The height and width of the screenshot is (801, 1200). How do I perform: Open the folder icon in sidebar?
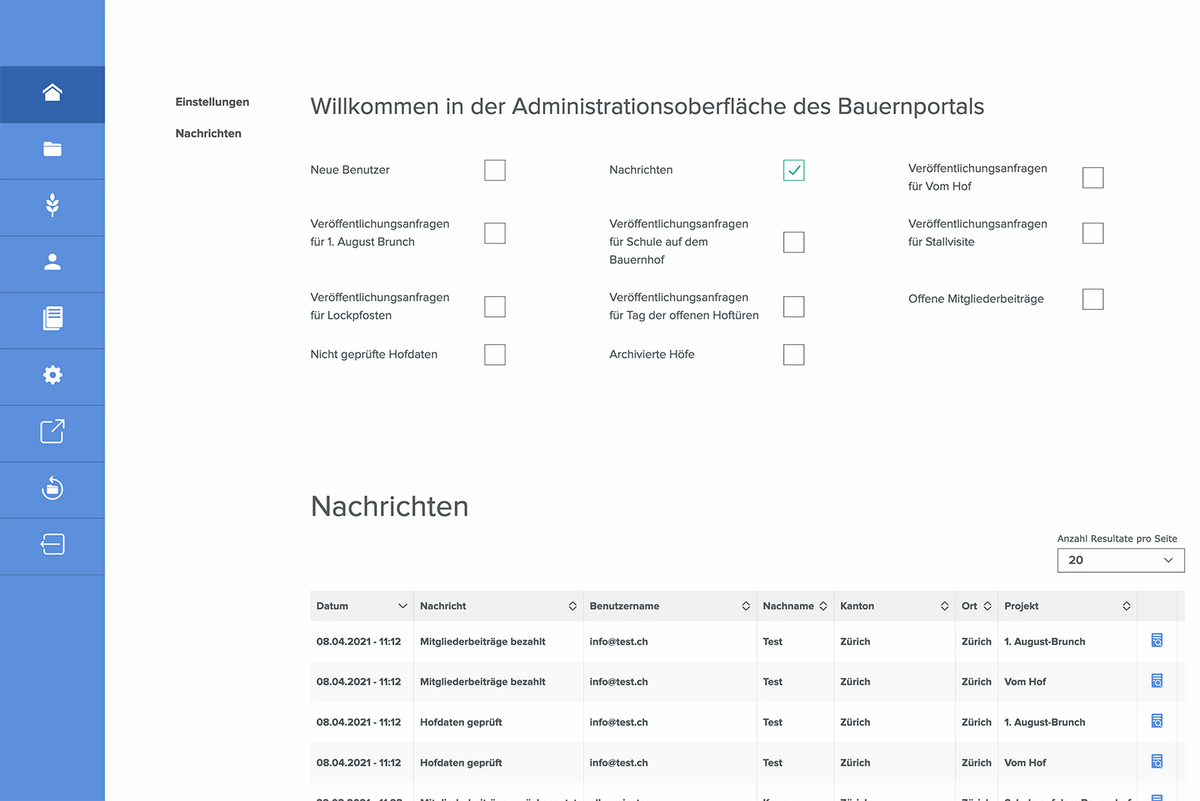pos(52,150)
